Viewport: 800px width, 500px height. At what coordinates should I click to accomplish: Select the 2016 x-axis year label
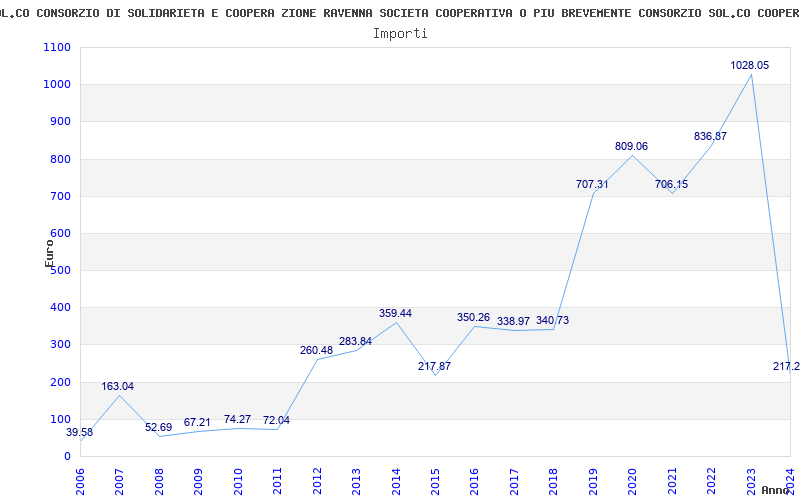[474, 481]
